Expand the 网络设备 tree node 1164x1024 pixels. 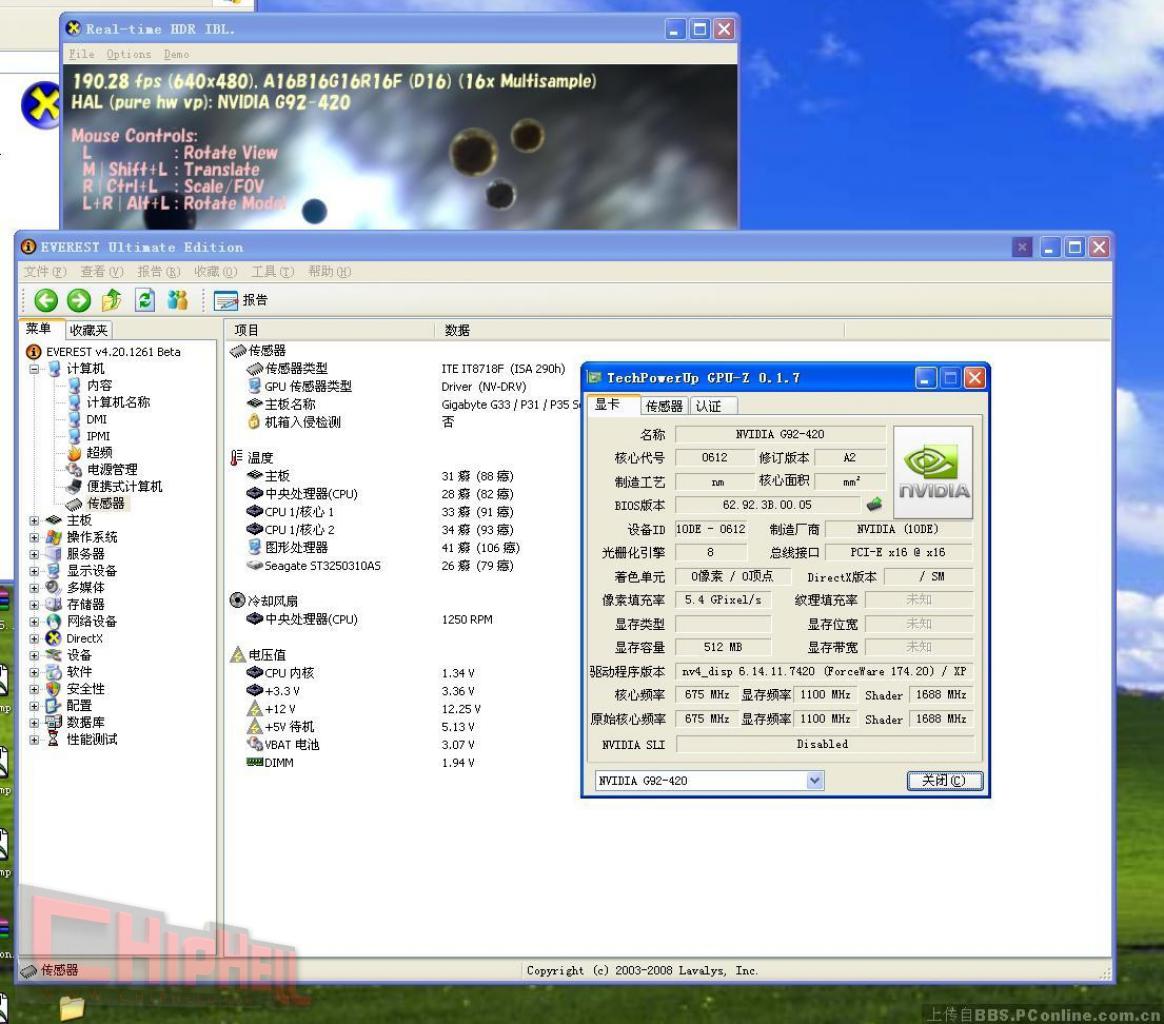34,622
